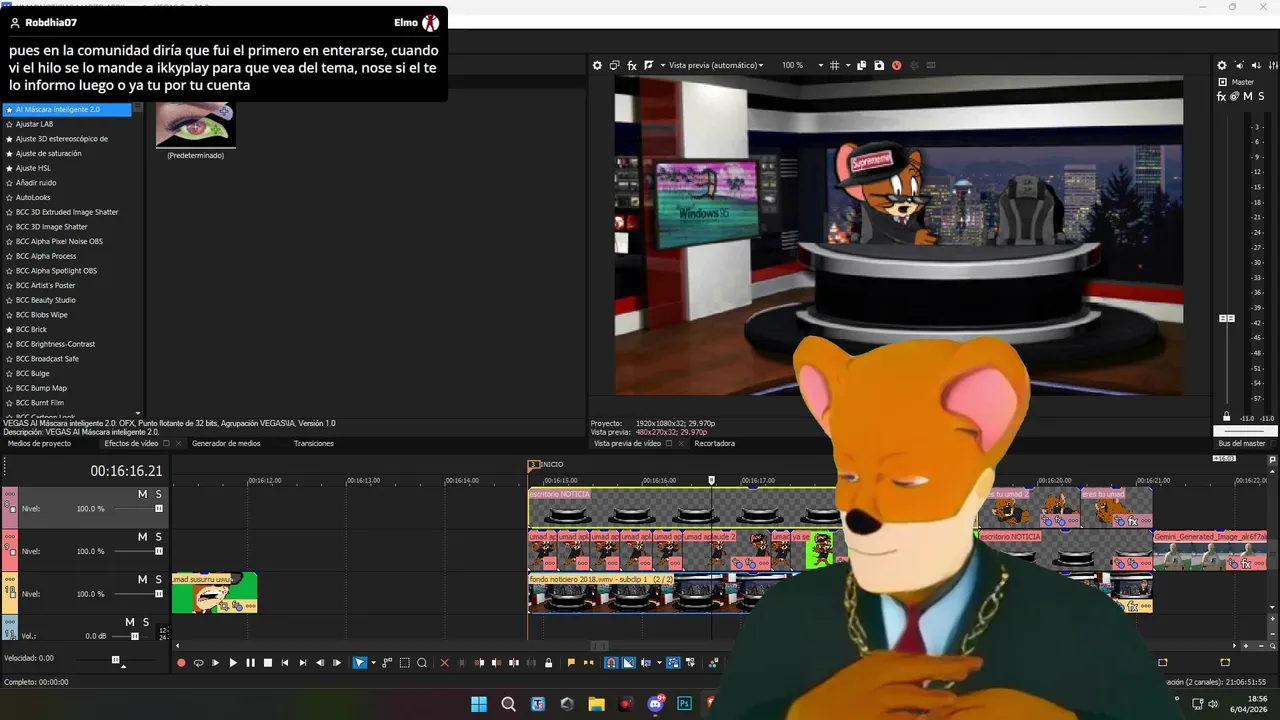The image size is (1280, 720).
Task: Open Vista previa (automático) quality dropdown
Action: click(x=716, y=65)
